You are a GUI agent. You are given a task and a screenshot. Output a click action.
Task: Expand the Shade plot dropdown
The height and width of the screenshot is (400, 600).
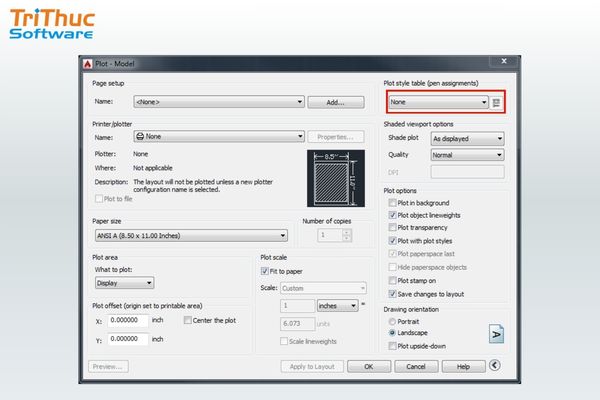tap(466, 138)
